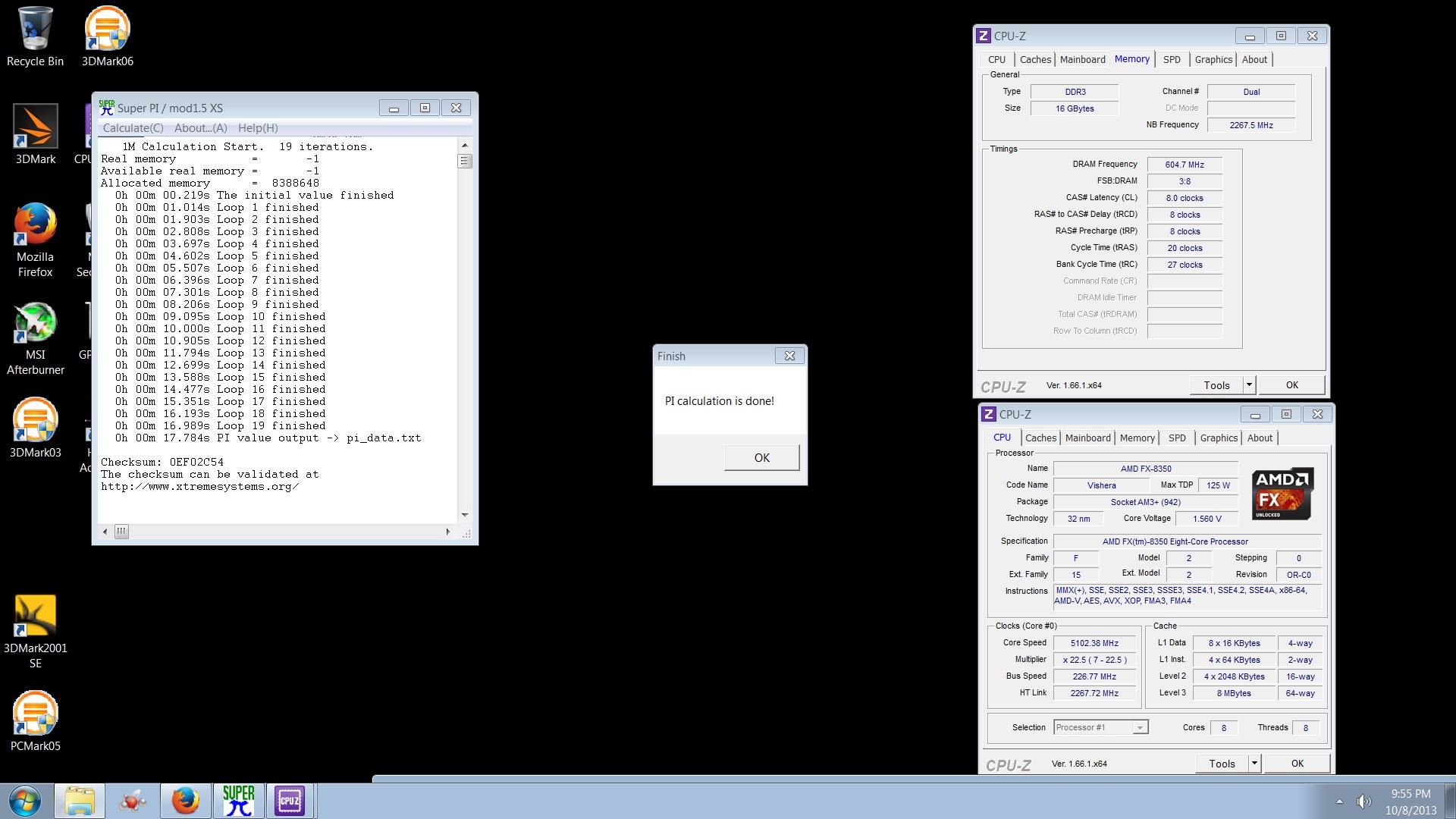Click OK in lower CPU-Z CPU window

pos(1297,764)
